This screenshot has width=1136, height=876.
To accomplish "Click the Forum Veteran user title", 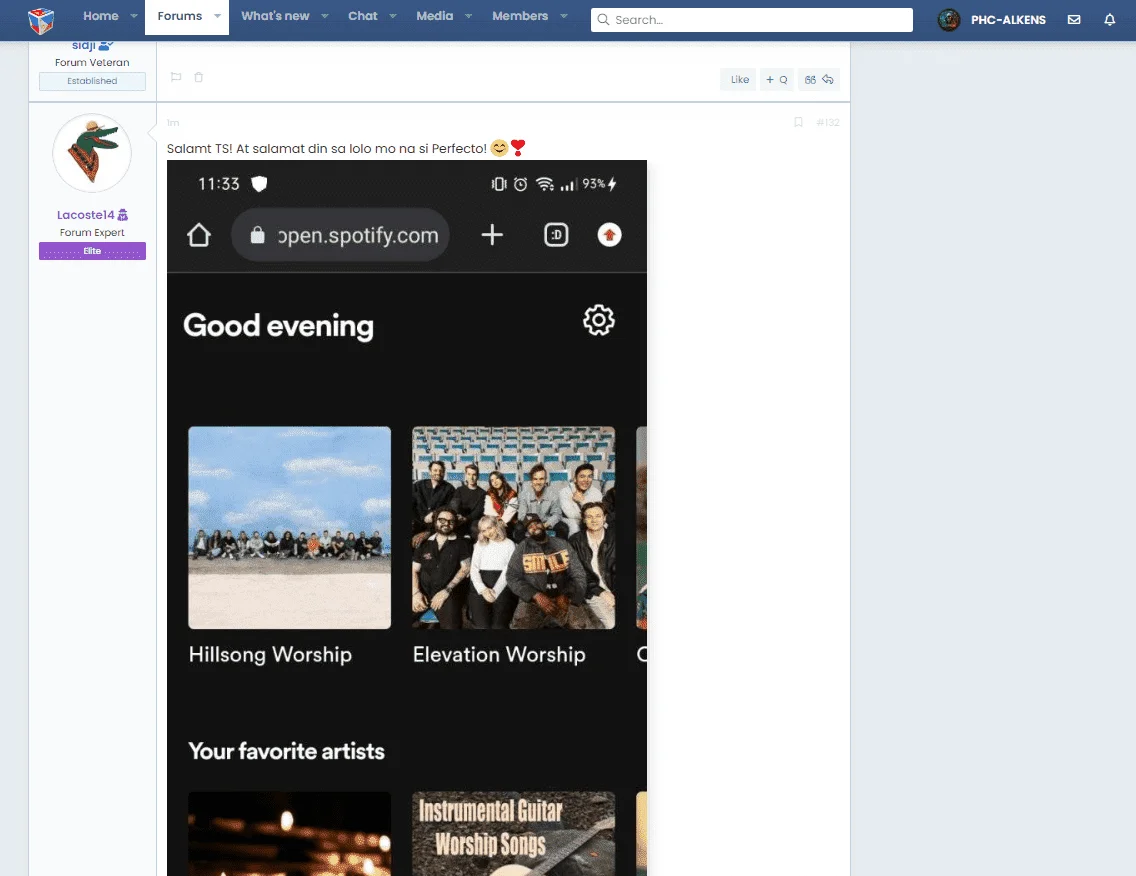I will pyautogui.click(x=92, y=62).
